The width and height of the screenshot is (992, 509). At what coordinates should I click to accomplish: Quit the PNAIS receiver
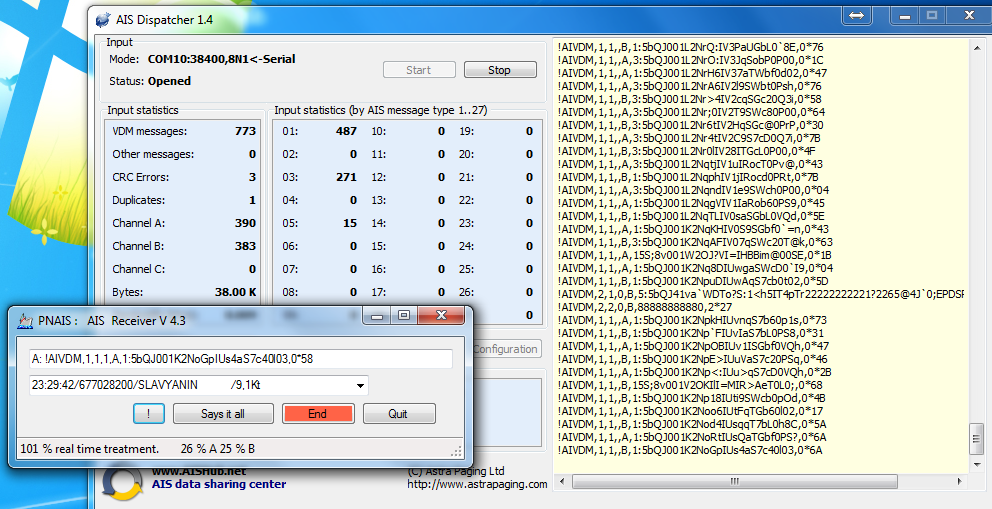point(399,414)
